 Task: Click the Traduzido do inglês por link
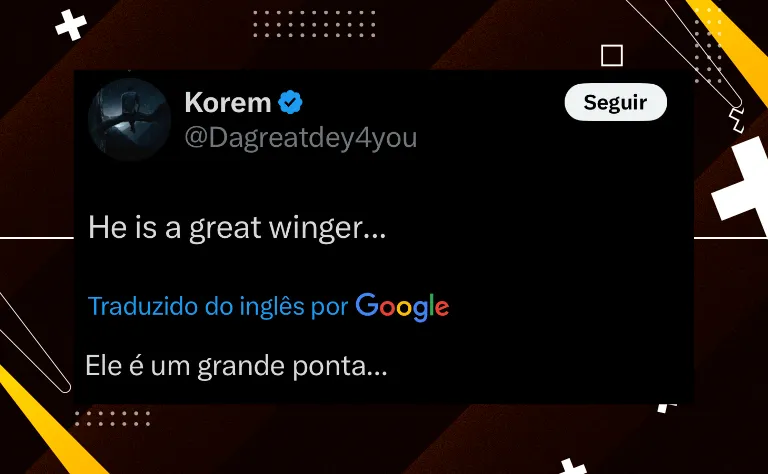218,307
